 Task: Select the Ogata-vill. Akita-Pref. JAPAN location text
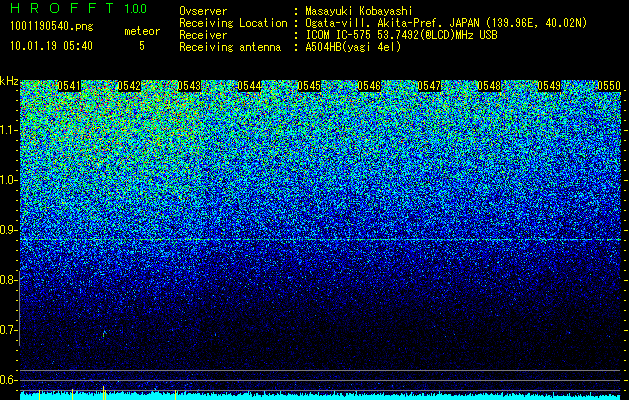(x=446, y=23)
